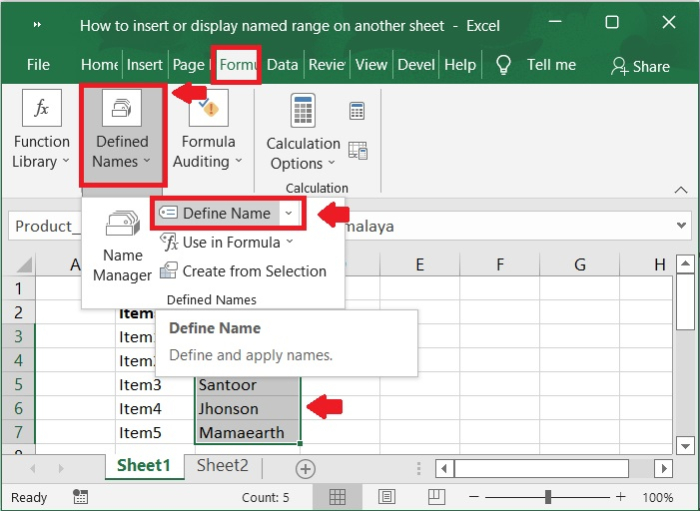Click the 100% zoom level
Viewport: 700px width, 511px height.
click(x=657, y=497)
